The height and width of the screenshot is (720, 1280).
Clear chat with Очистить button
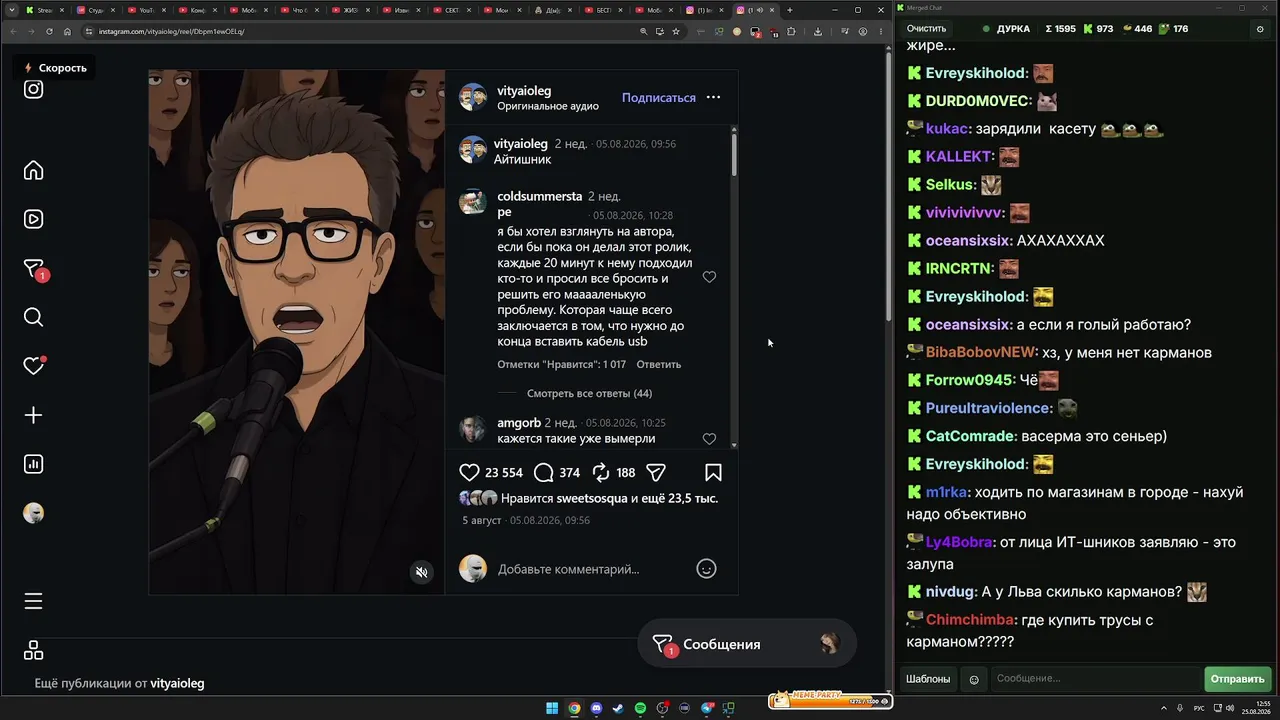tap(926, 29)
